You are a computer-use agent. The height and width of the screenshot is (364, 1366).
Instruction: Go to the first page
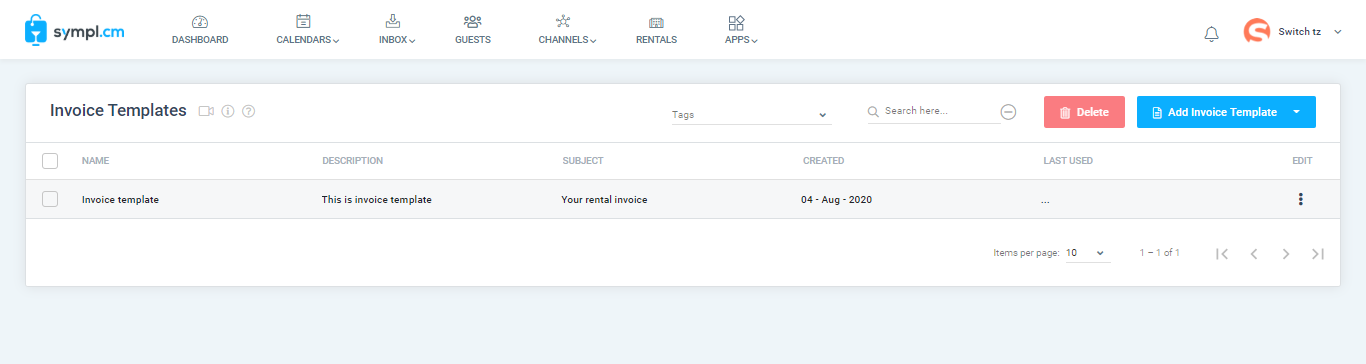pos(1222,254)
